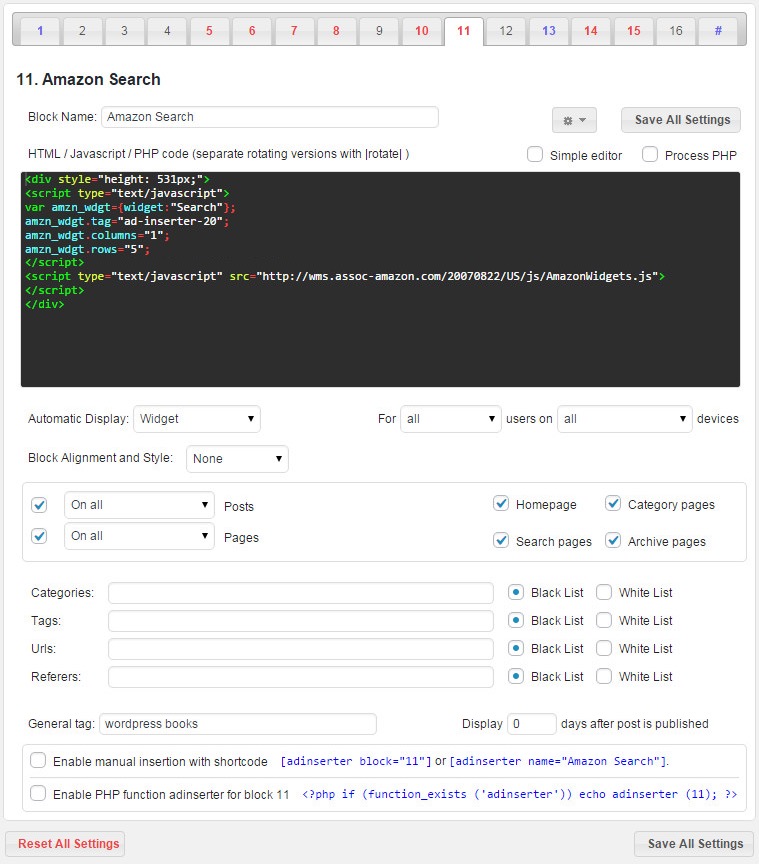759x864 pixels.
Task: Enable the Simple editor checkbox
Action: point(535,154)
